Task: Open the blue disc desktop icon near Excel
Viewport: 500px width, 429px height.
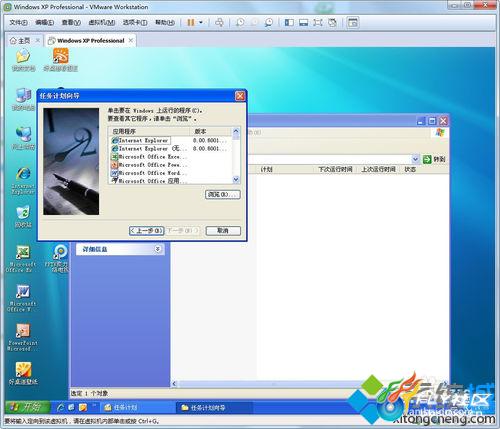Action: (x=60, y=259)
